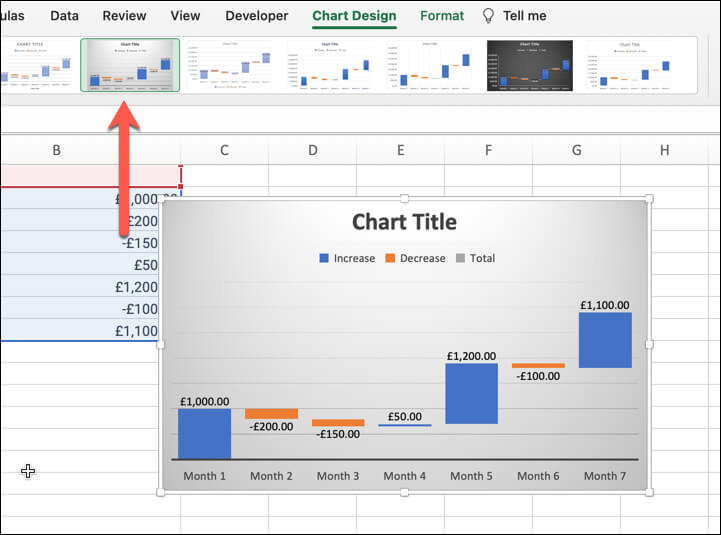Select column C header
Screen dimensions: 721x535
224,150
